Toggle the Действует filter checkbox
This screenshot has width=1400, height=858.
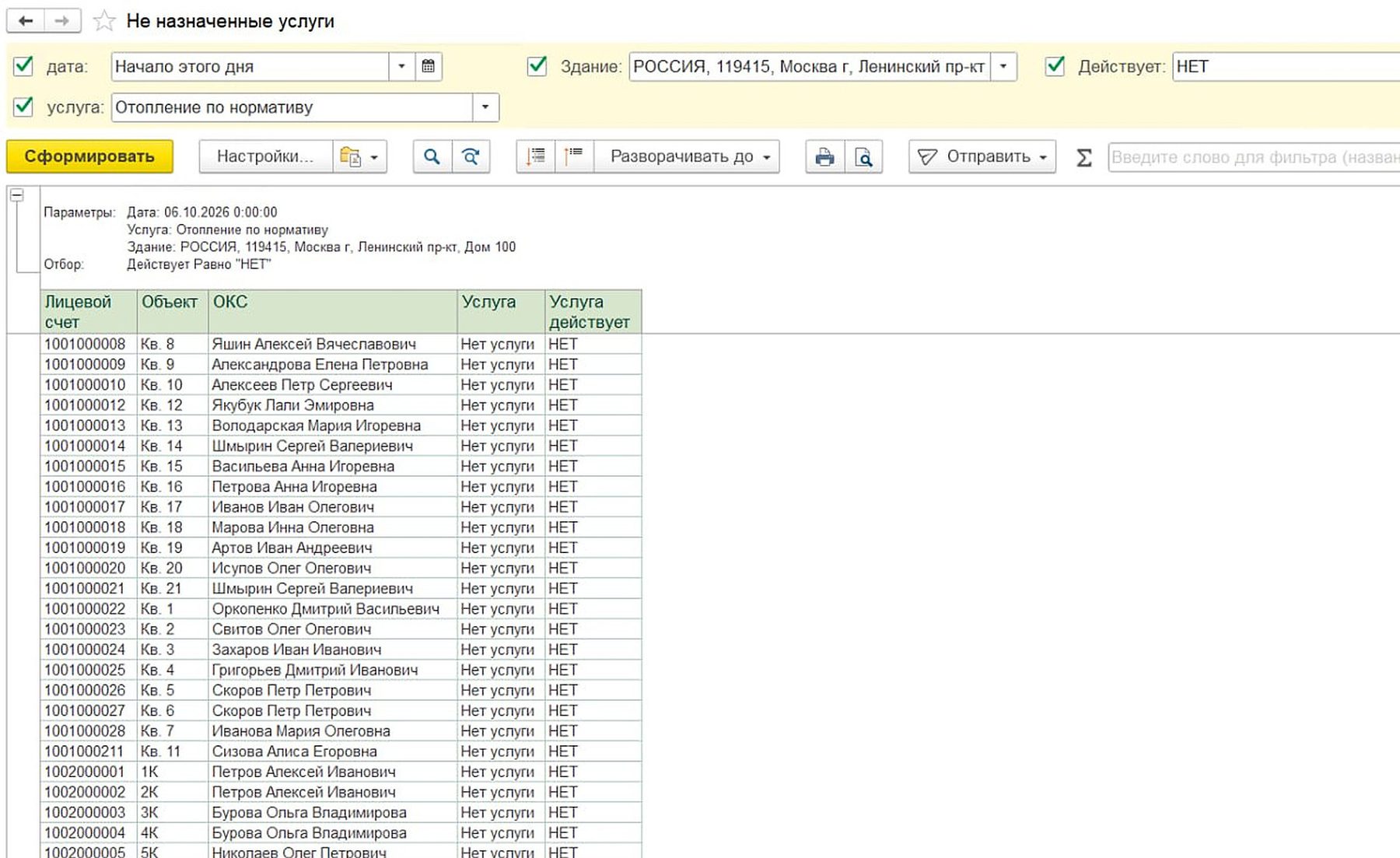(x=1055, y=66)
